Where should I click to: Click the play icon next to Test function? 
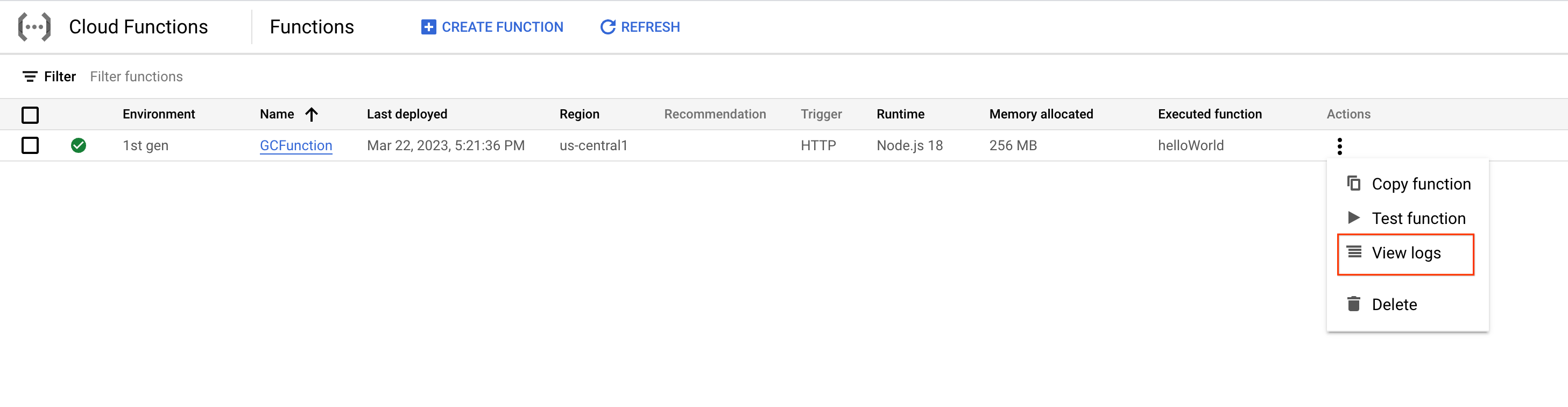click(x=1354, y=217)
